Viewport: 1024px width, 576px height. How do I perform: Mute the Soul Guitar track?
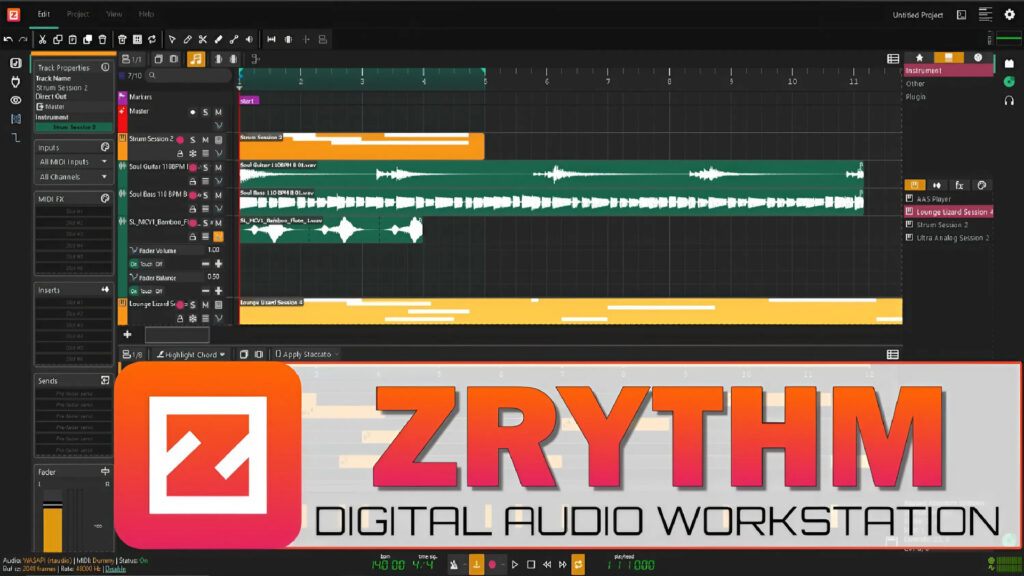217,167
